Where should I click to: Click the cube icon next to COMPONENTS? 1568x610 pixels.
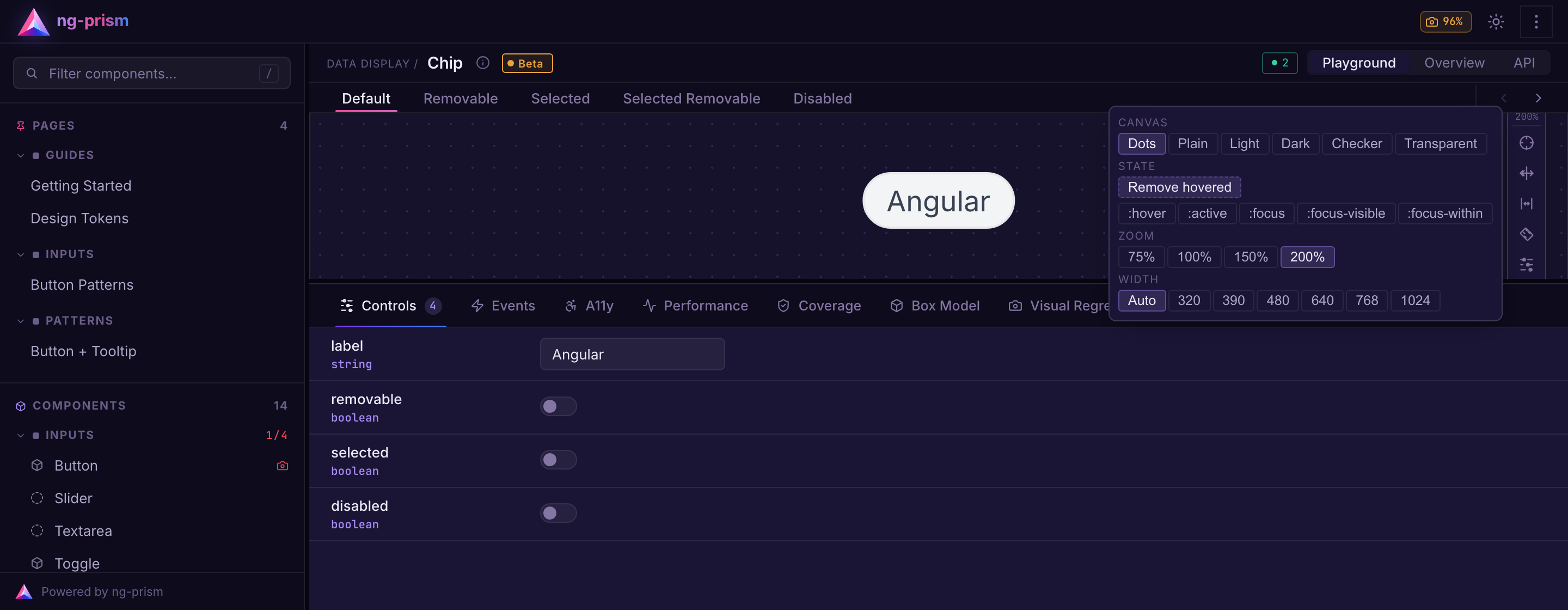click(21, 406)
